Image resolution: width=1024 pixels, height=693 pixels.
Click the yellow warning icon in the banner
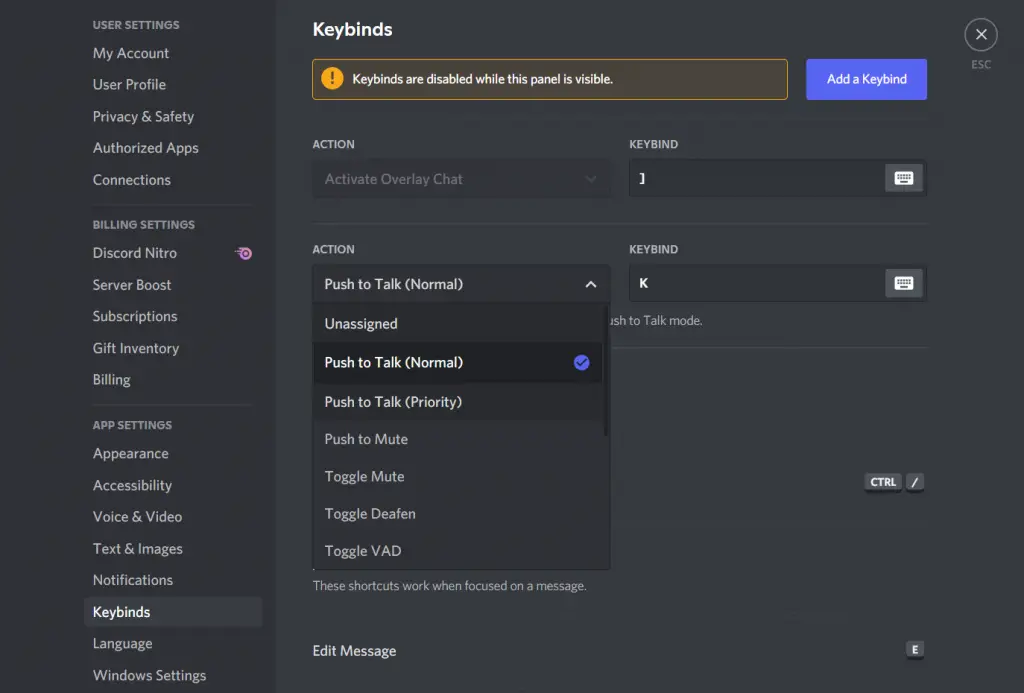332,79
